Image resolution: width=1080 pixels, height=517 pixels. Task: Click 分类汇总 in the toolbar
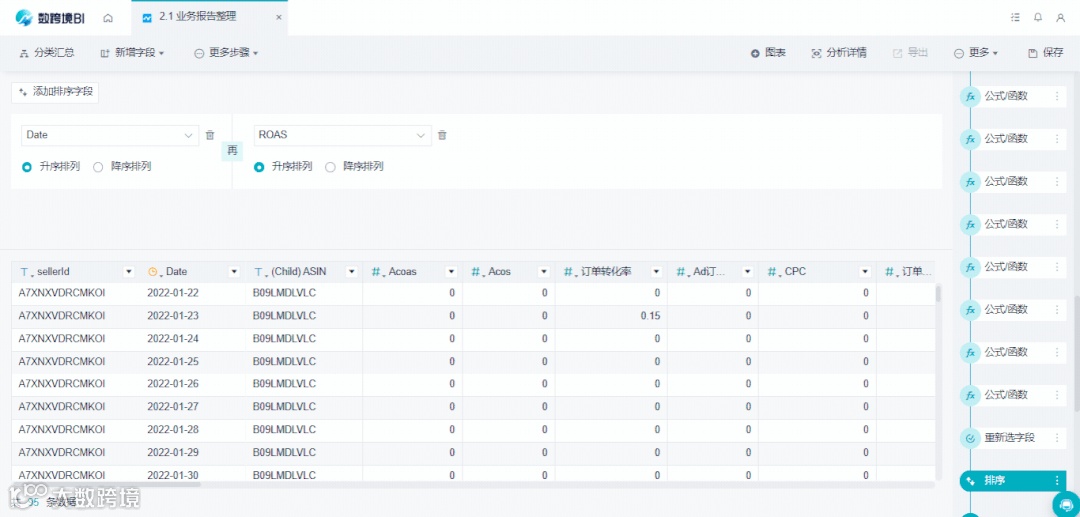pos(47,52)
